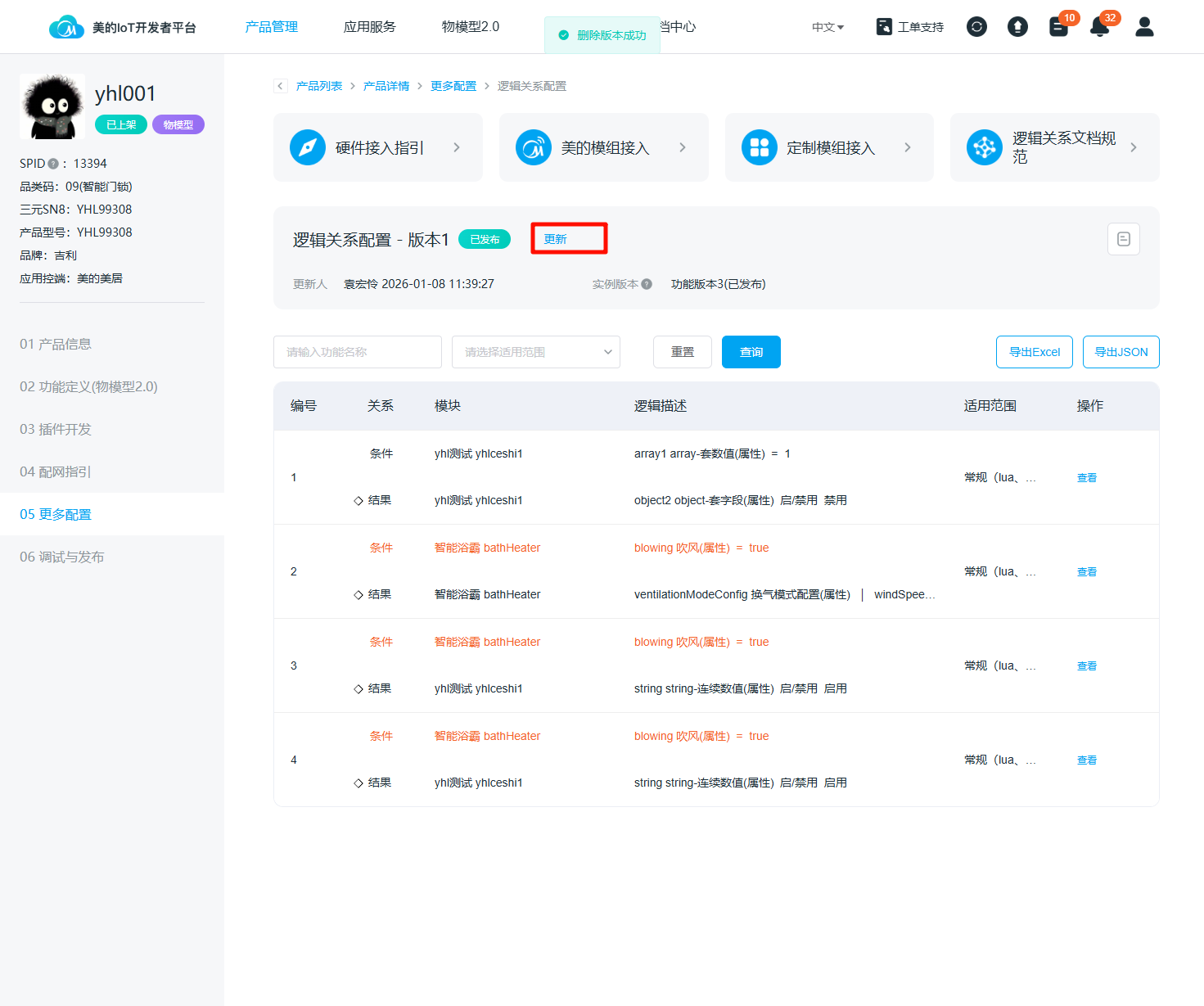The width and height of the screenshot is (1204, 1006).
Task: Click the circular refresh icon in header
Action: click(976, 27)
